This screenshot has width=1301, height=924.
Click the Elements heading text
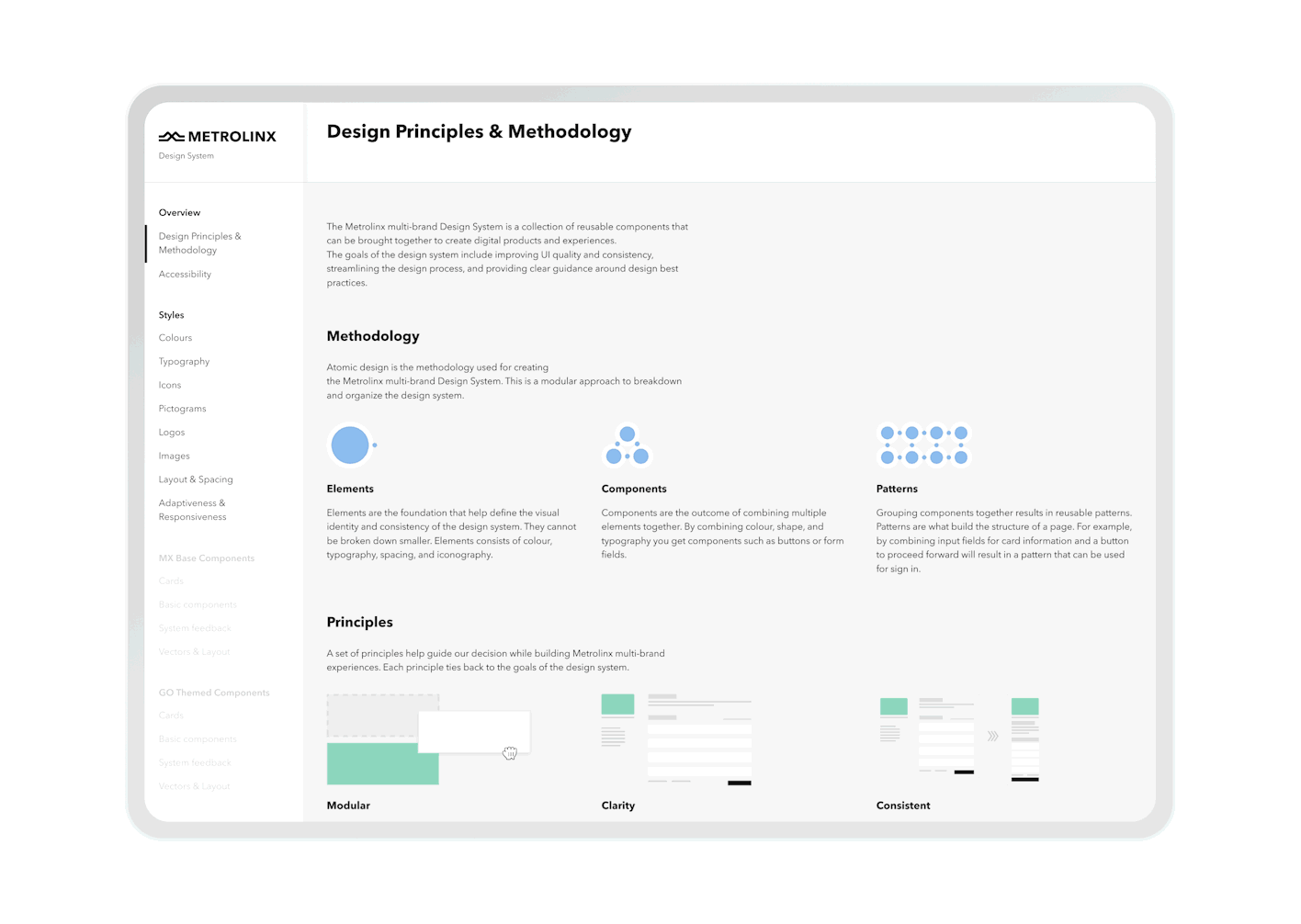(350, 490)
